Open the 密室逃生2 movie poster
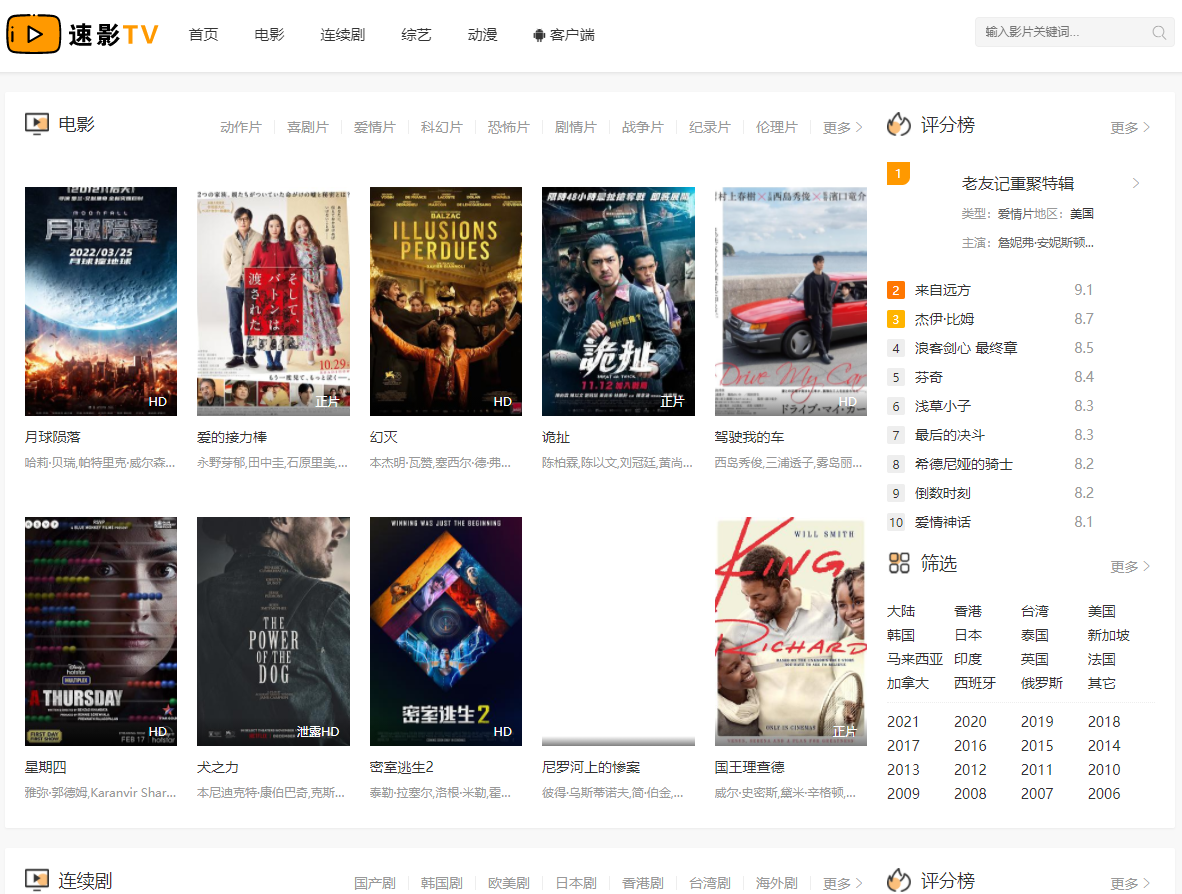 click(446, 632)
